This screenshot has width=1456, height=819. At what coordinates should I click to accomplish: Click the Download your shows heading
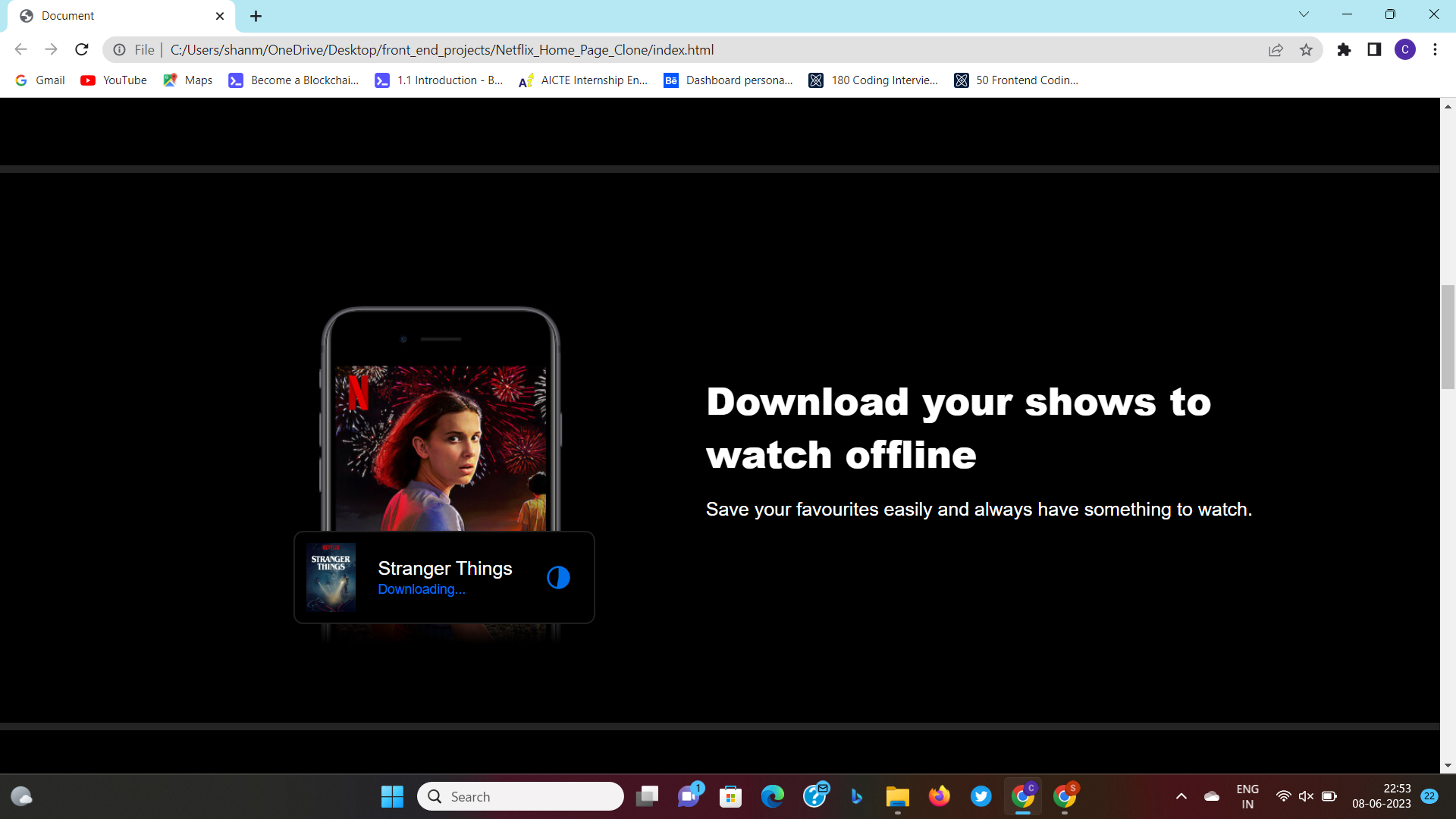point(959,428)
